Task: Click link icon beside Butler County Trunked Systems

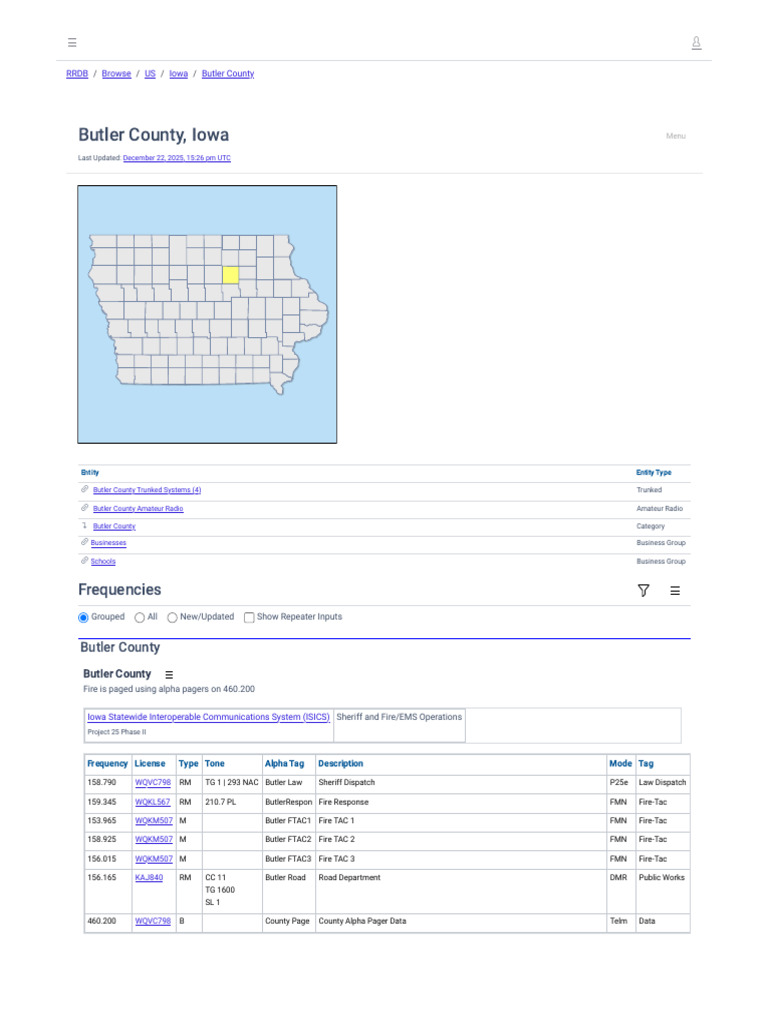Action: (85, 489)
